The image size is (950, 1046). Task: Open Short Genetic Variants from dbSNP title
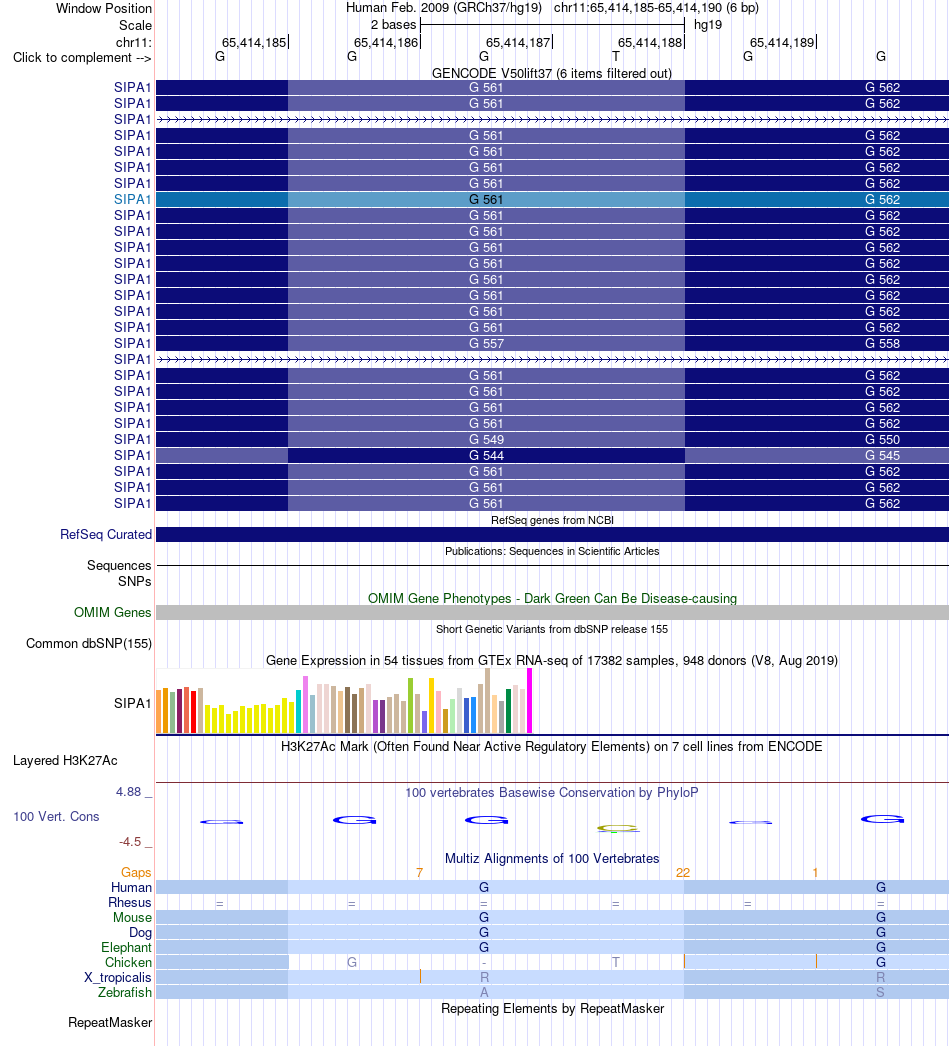click(x=552, y=629)
